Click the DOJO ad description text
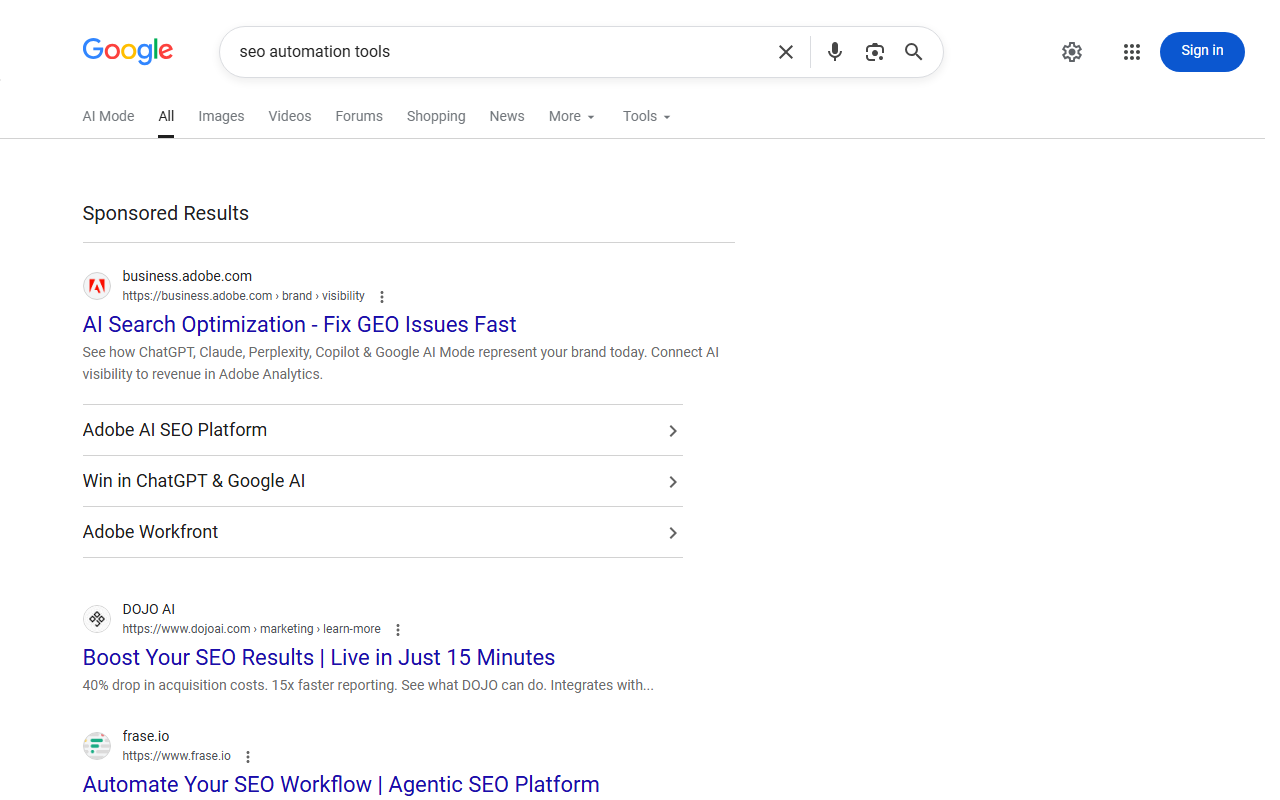This screenshot has width=1280, height=800. 368,686
